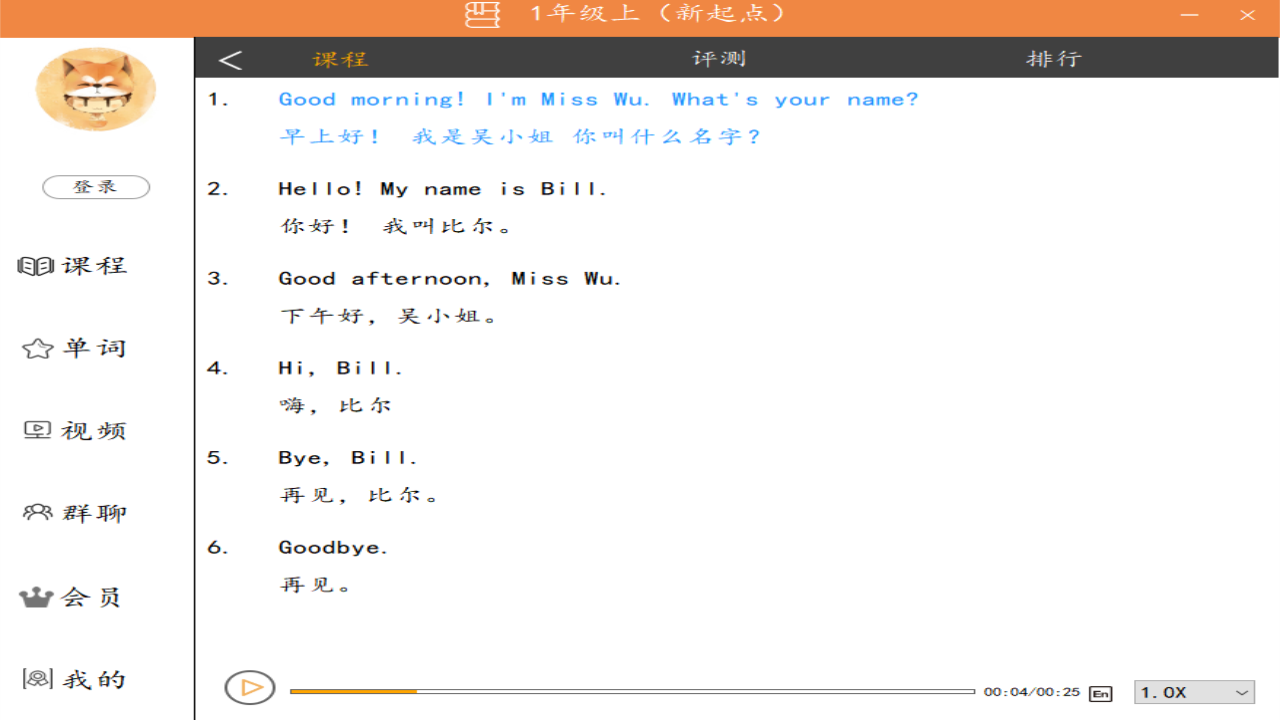This screenshot has width=1280, height=720.
Task: Select sentence 6 'Goodbye.'
Action: coord(333,547)
